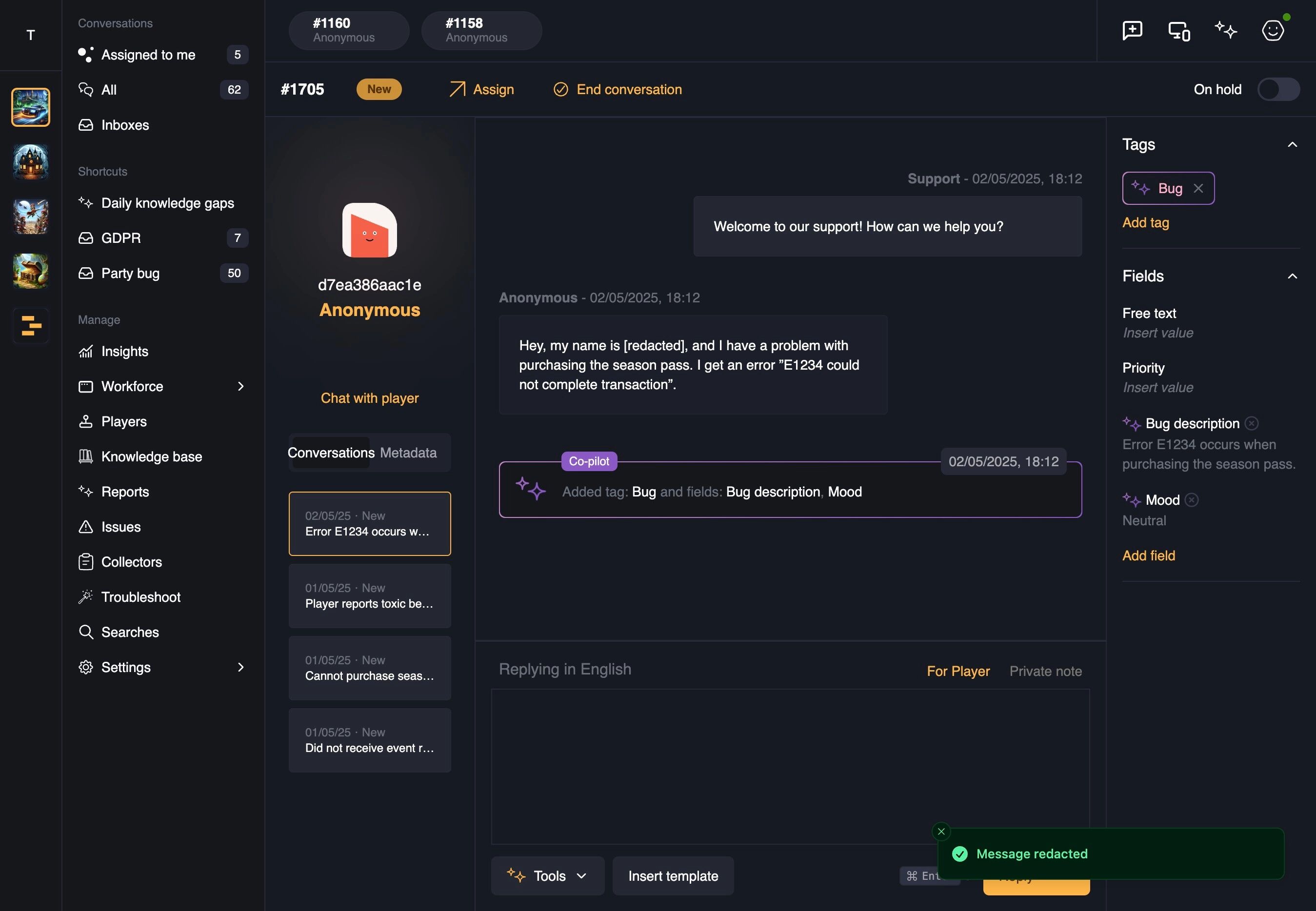Remove the Bug tag with X

[1198, 188]
